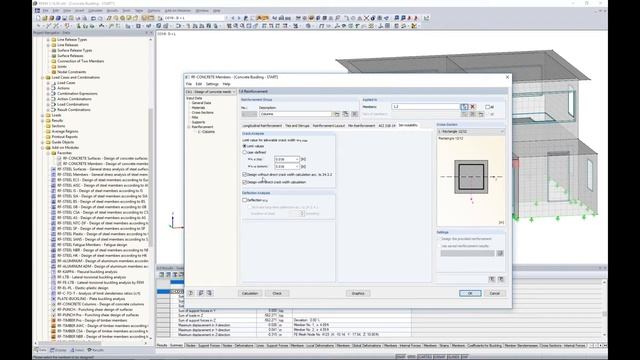Open the Rectangle 12/12 cross-section dropdown
The image size is (640, 360).
tap(471, 131)
